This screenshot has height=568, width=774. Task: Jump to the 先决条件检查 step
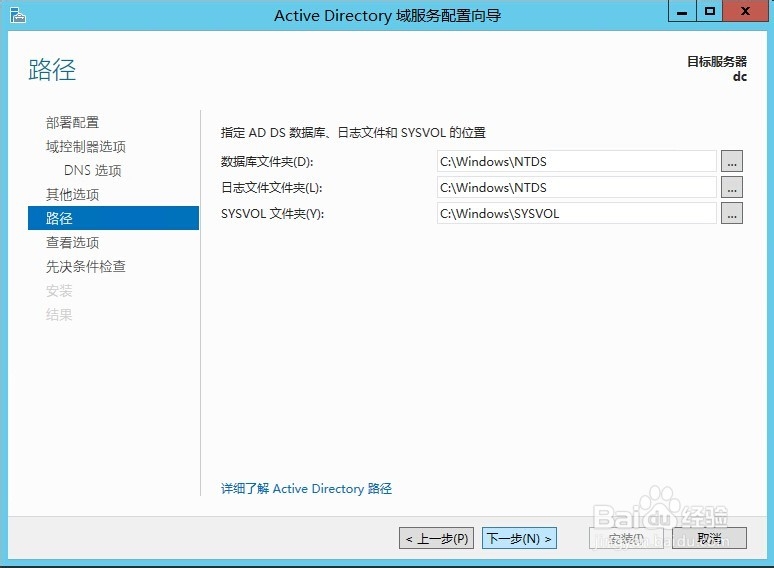[86, 266]
